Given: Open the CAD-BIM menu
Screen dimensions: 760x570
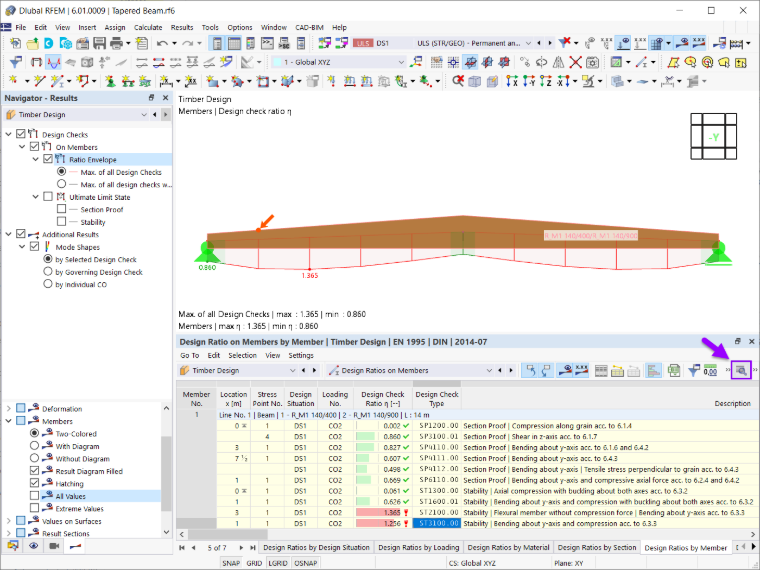Looking at the screenshot, I should [309, 28].
